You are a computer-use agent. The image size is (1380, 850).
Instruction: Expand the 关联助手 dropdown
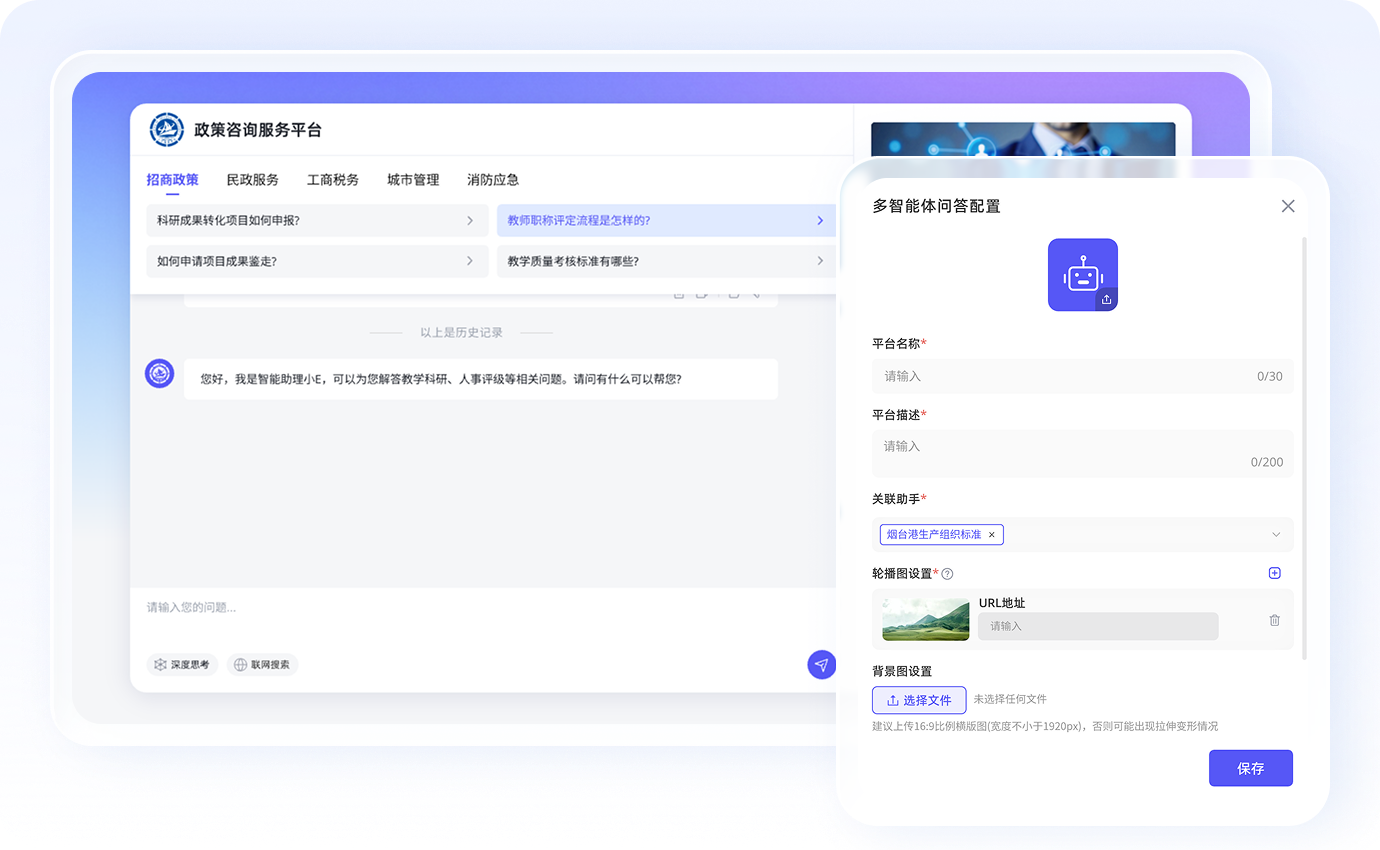(x=1276, y=535)
